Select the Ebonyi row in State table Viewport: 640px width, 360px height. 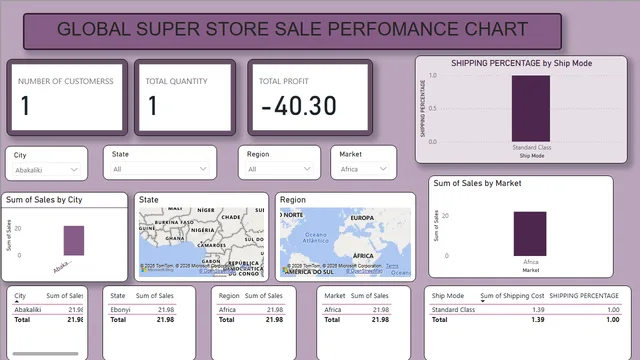point(142,310)
